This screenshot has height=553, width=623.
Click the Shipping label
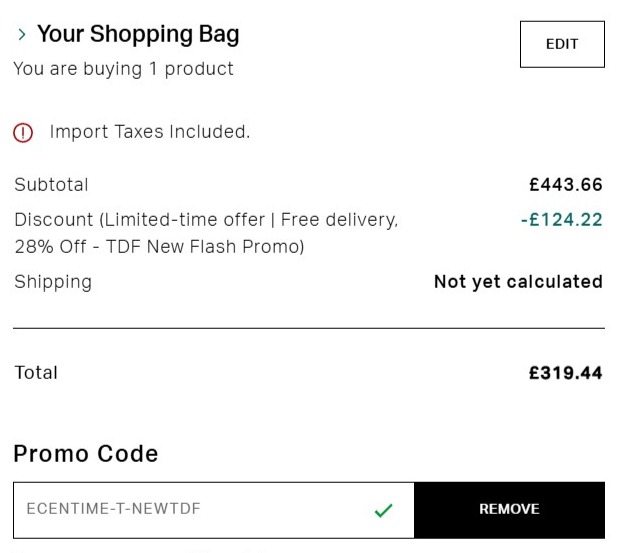click(53, 282)
